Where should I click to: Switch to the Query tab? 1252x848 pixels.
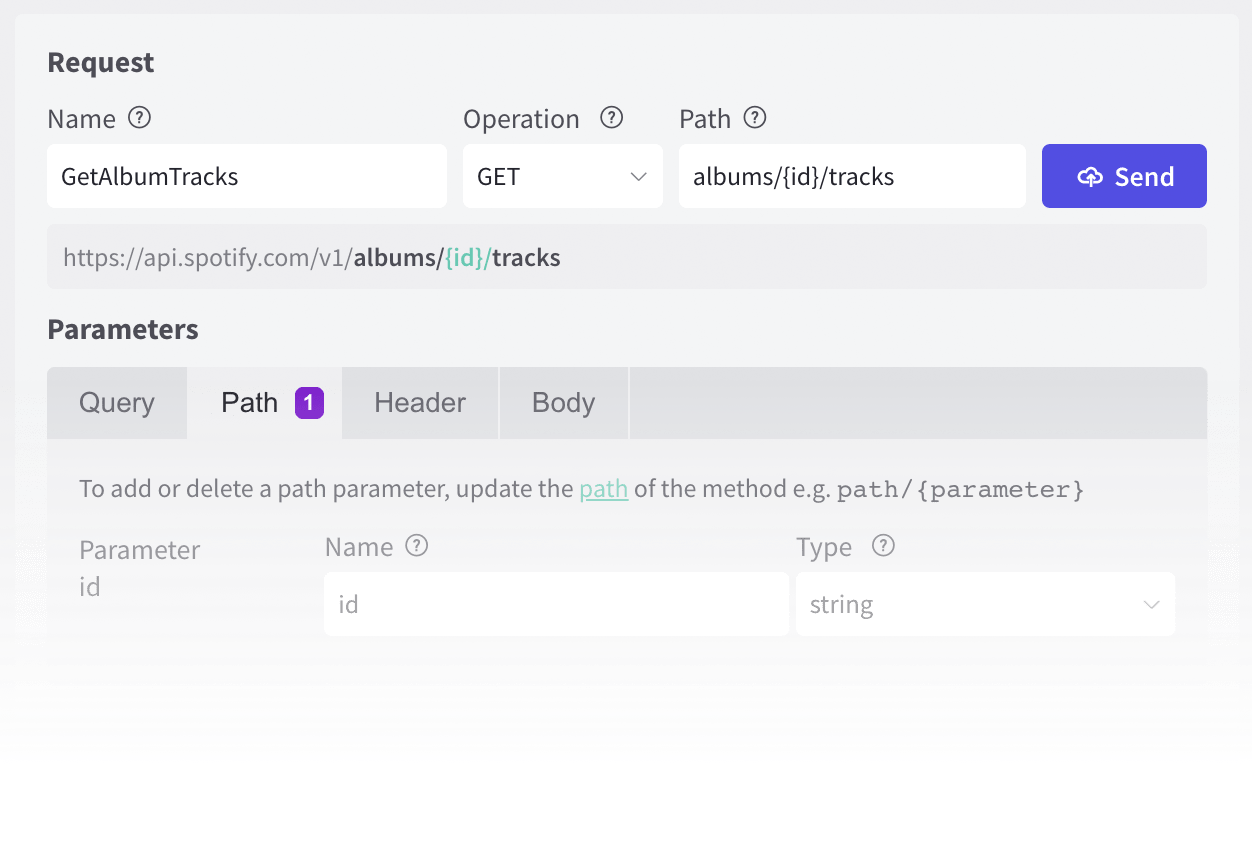[117, 403]
